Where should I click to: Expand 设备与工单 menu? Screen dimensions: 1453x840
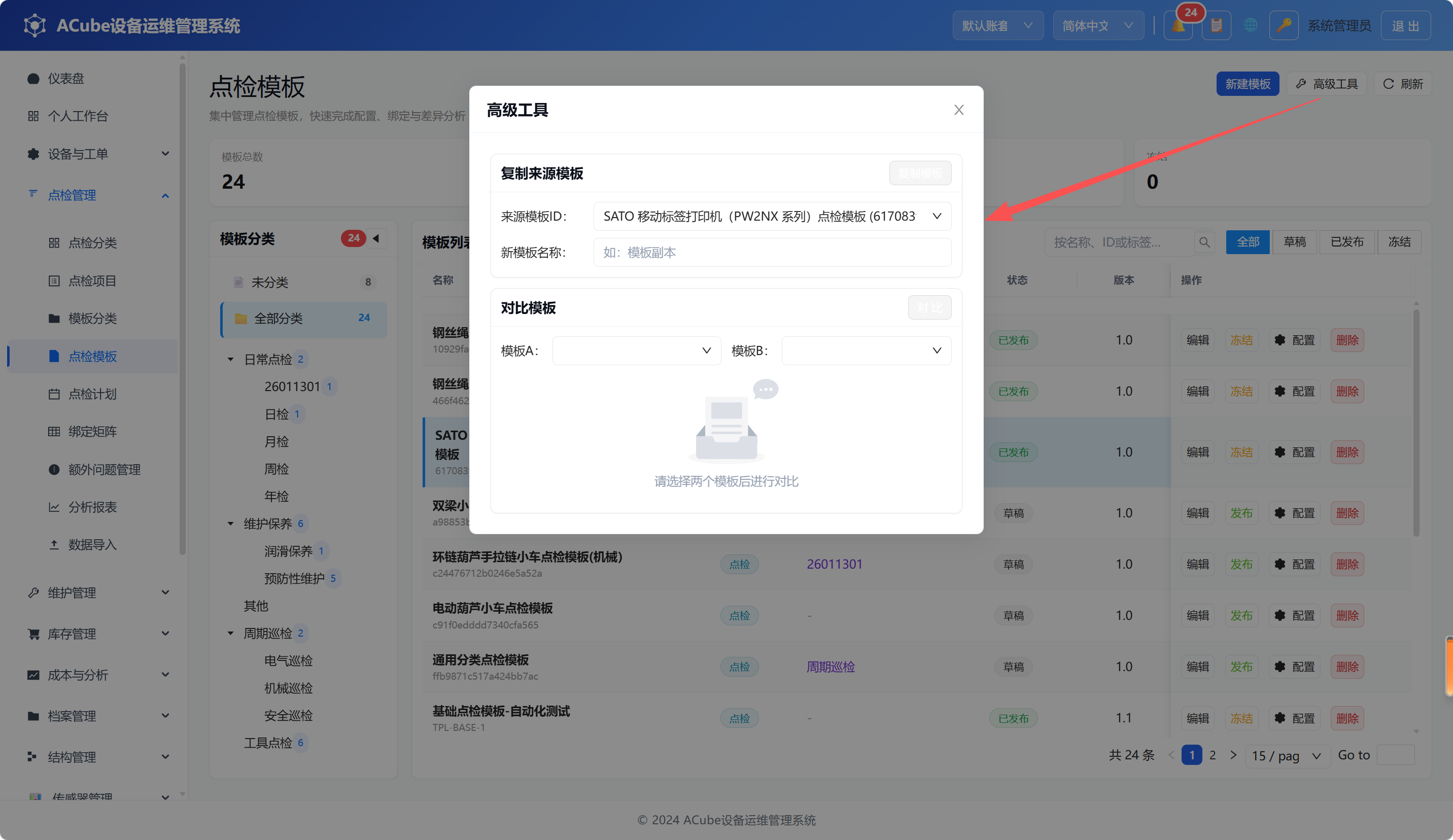tap(98, 154)
